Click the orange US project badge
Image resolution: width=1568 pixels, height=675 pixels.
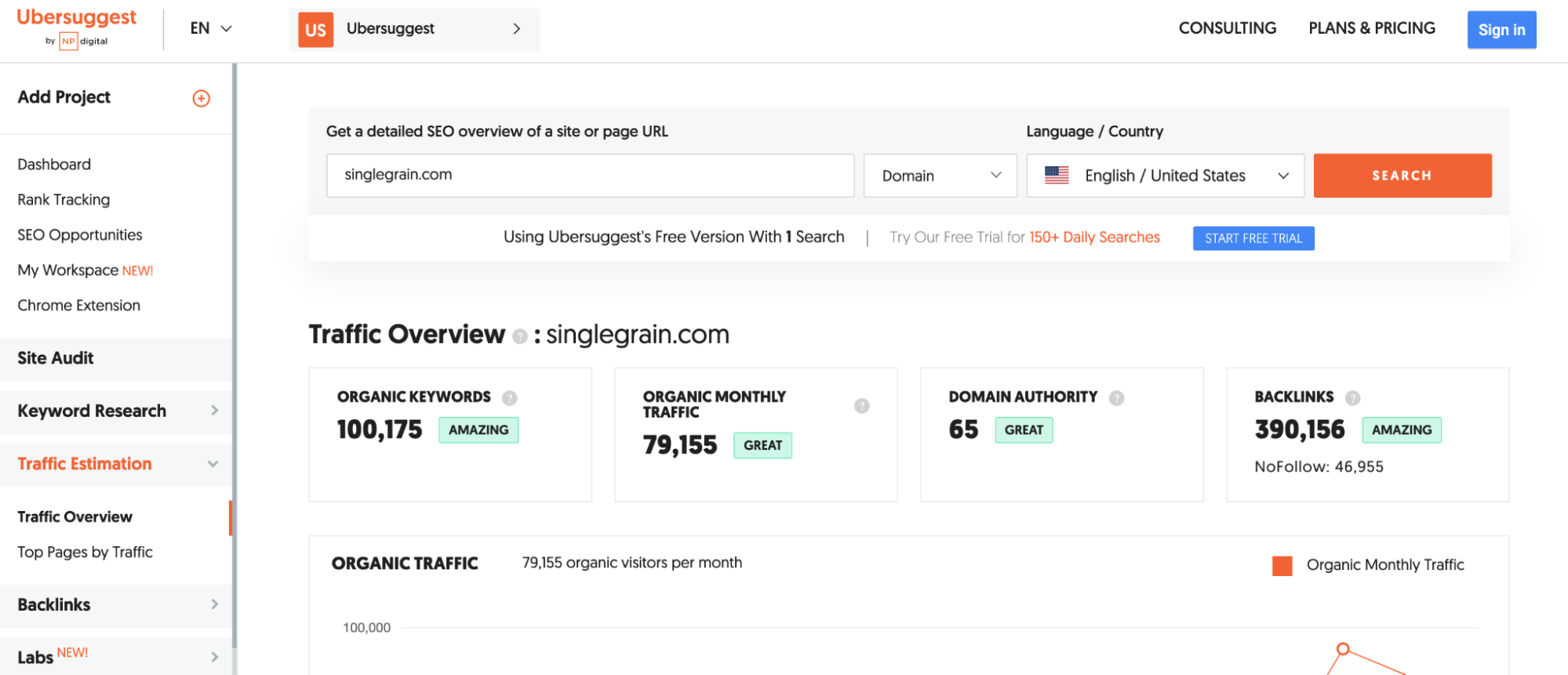[315, 30]
